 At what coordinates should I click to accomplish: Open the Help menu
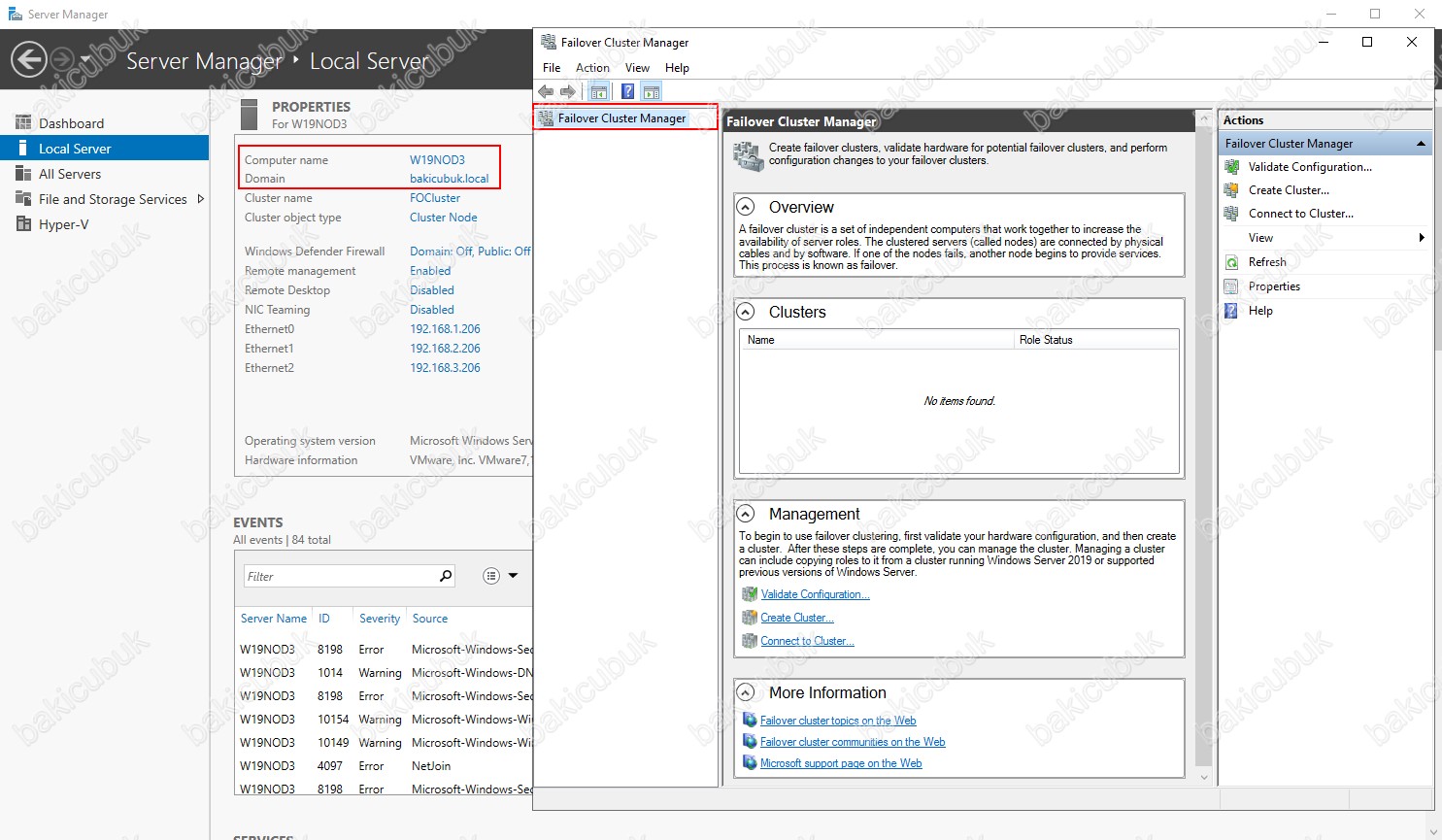click(x=677, y=68)
